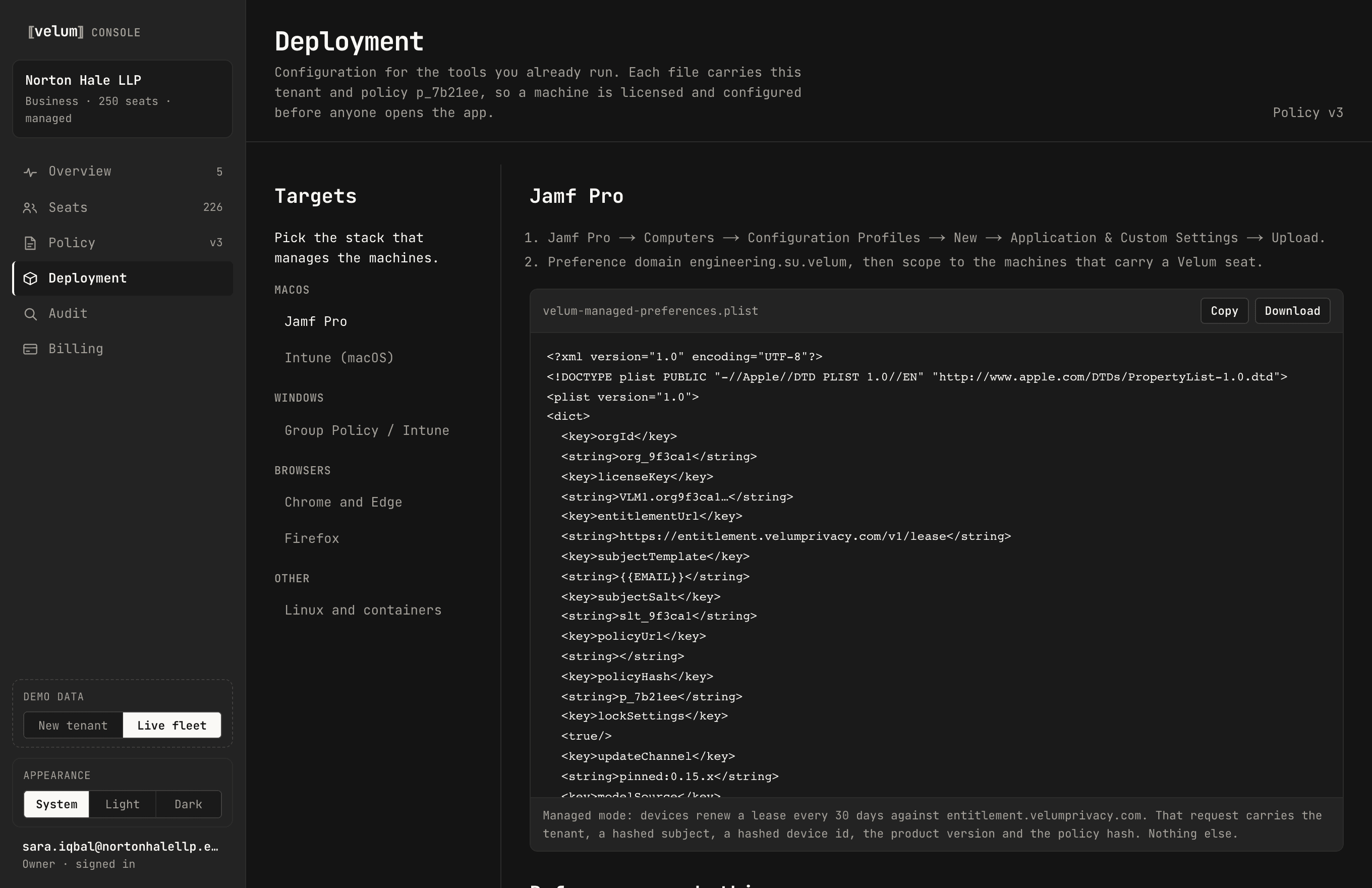Click the Deployment cube icon
The height and width of the screenshot is (888, 1372).
click(x=30, y=279)
